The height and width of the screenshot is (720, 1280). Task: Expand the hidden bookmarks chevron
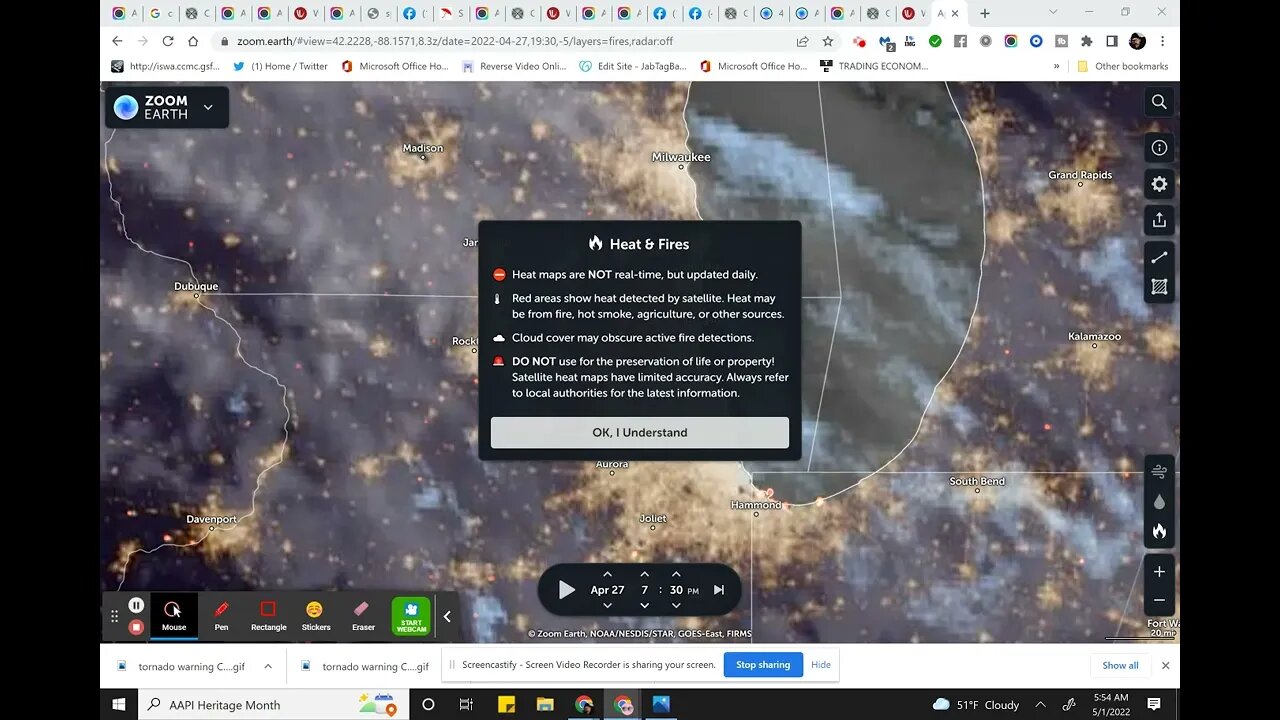[x=1056, y=66]
